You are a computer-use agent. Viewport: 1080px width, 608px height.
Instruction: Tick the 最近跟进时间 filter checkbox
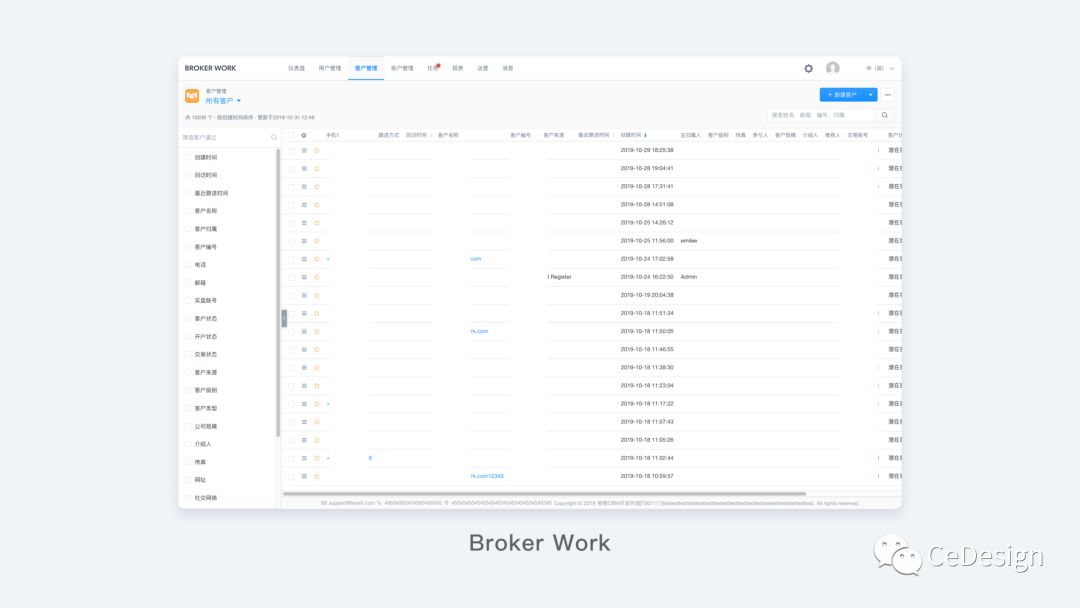click(188, 193)
